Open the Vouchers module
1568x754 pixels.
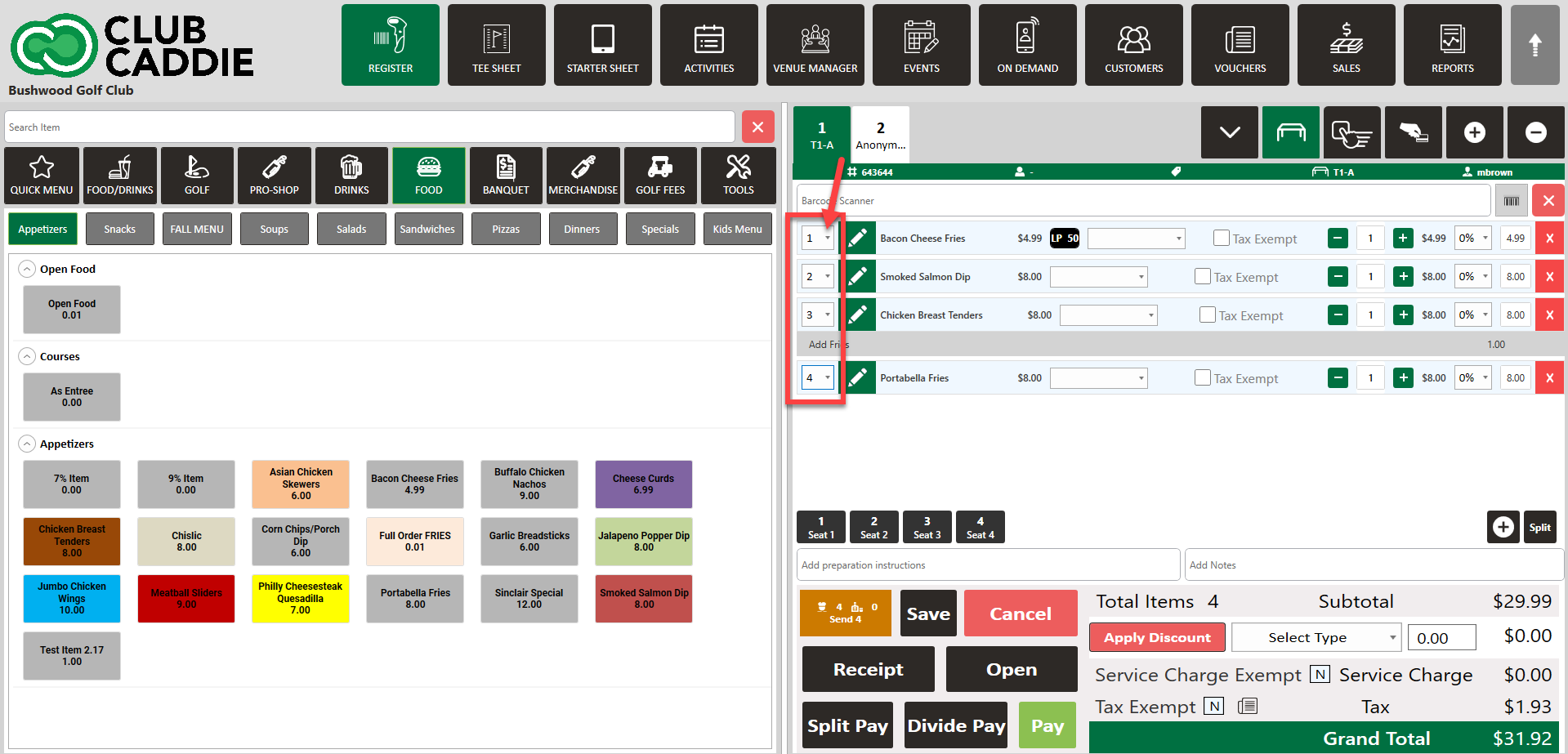[1240, 45]
